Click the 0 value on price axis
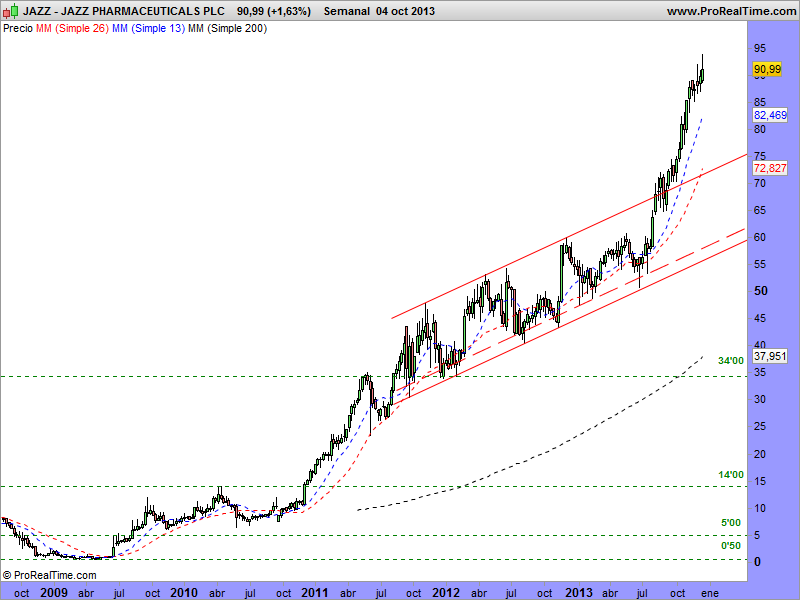This screenshot has width=800, height=600. (757, 562)
